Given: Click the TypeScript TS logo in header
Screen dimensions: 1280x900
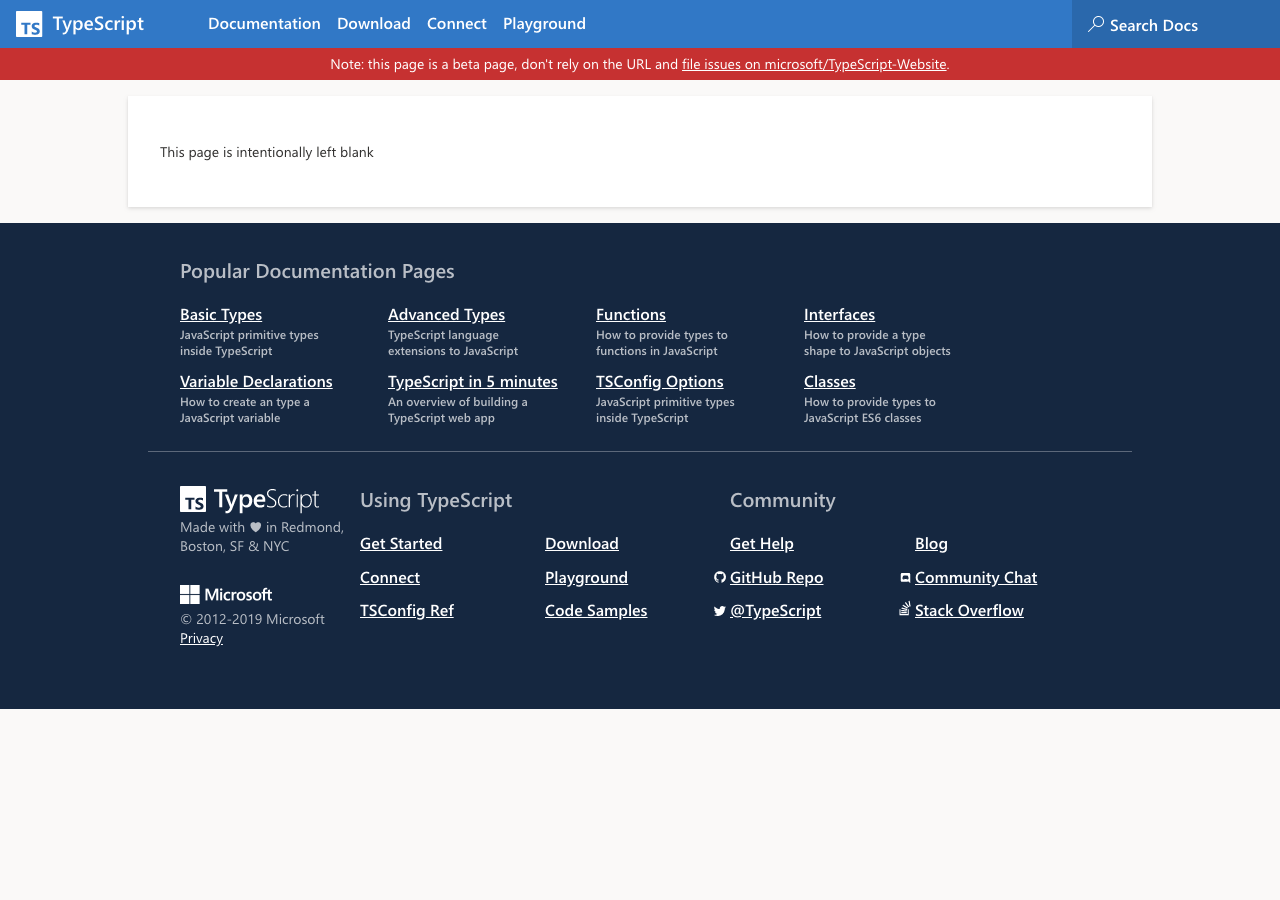Looking at the screenshot, I should [x=29, y=24].
